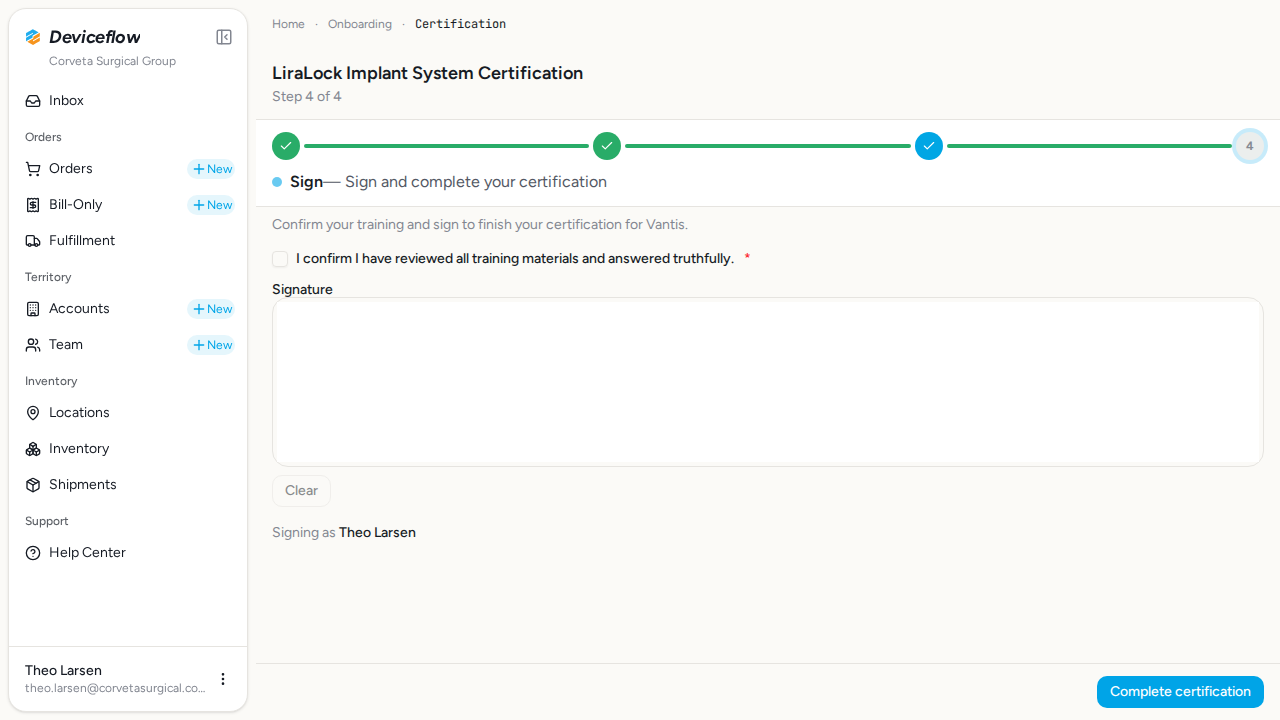Create a new order with New button

click(x=212, y=169)
